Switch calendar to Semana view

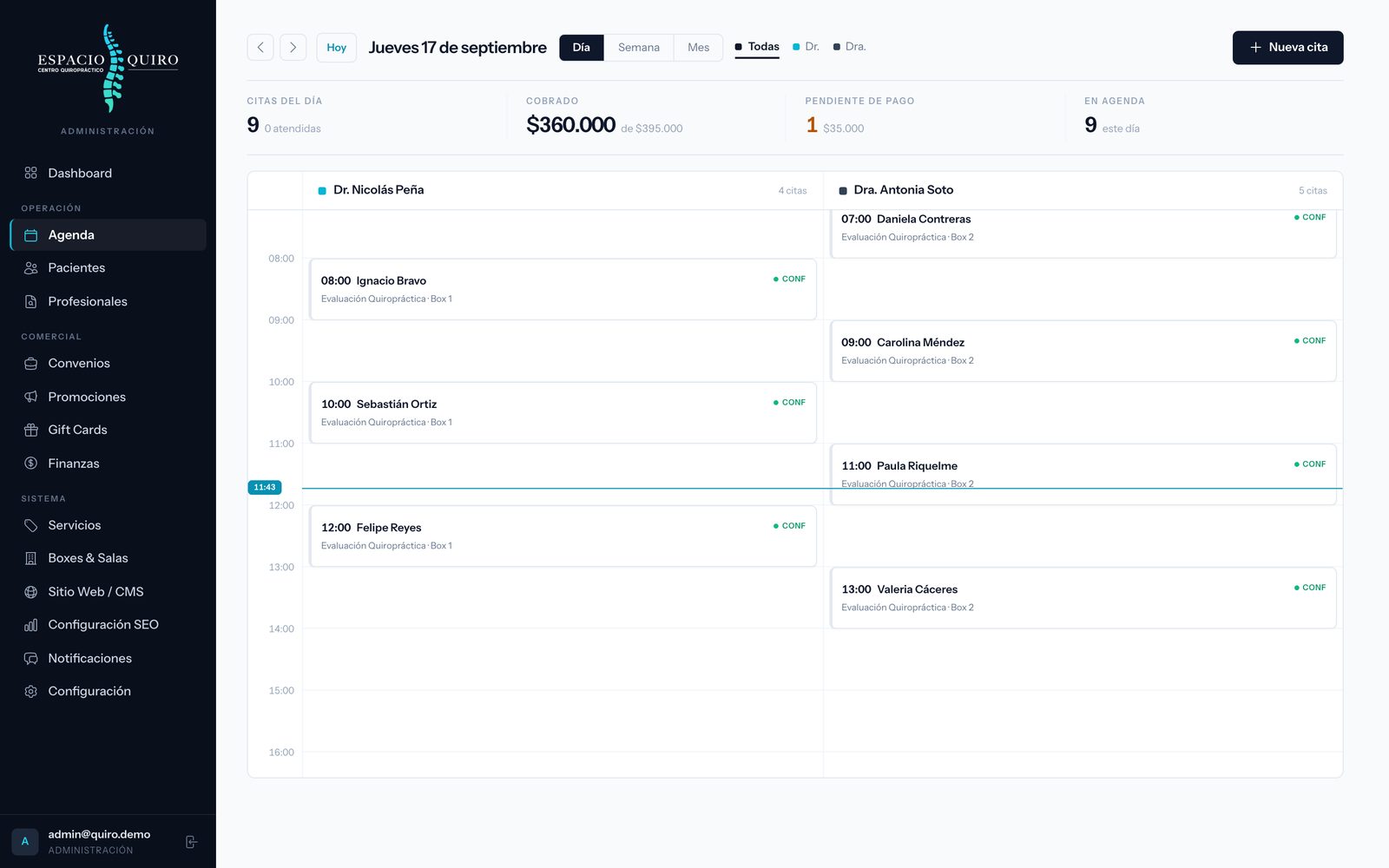pyautogui.click(x=639, y=47)
